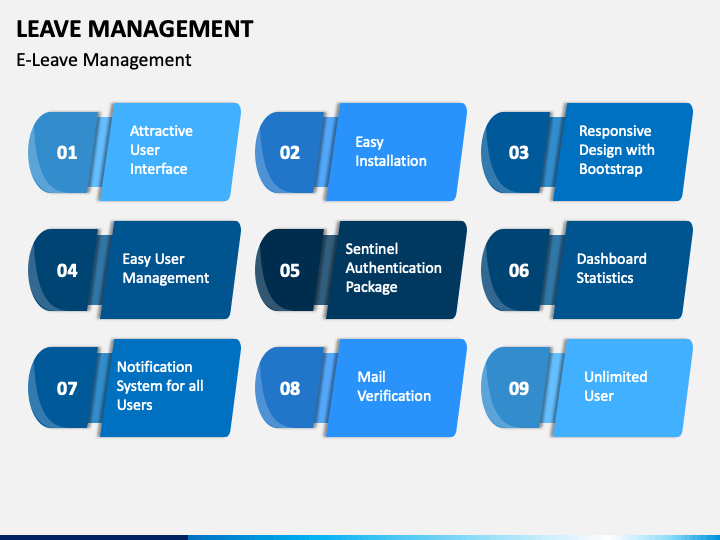Select the Mail Verification card

397,388
